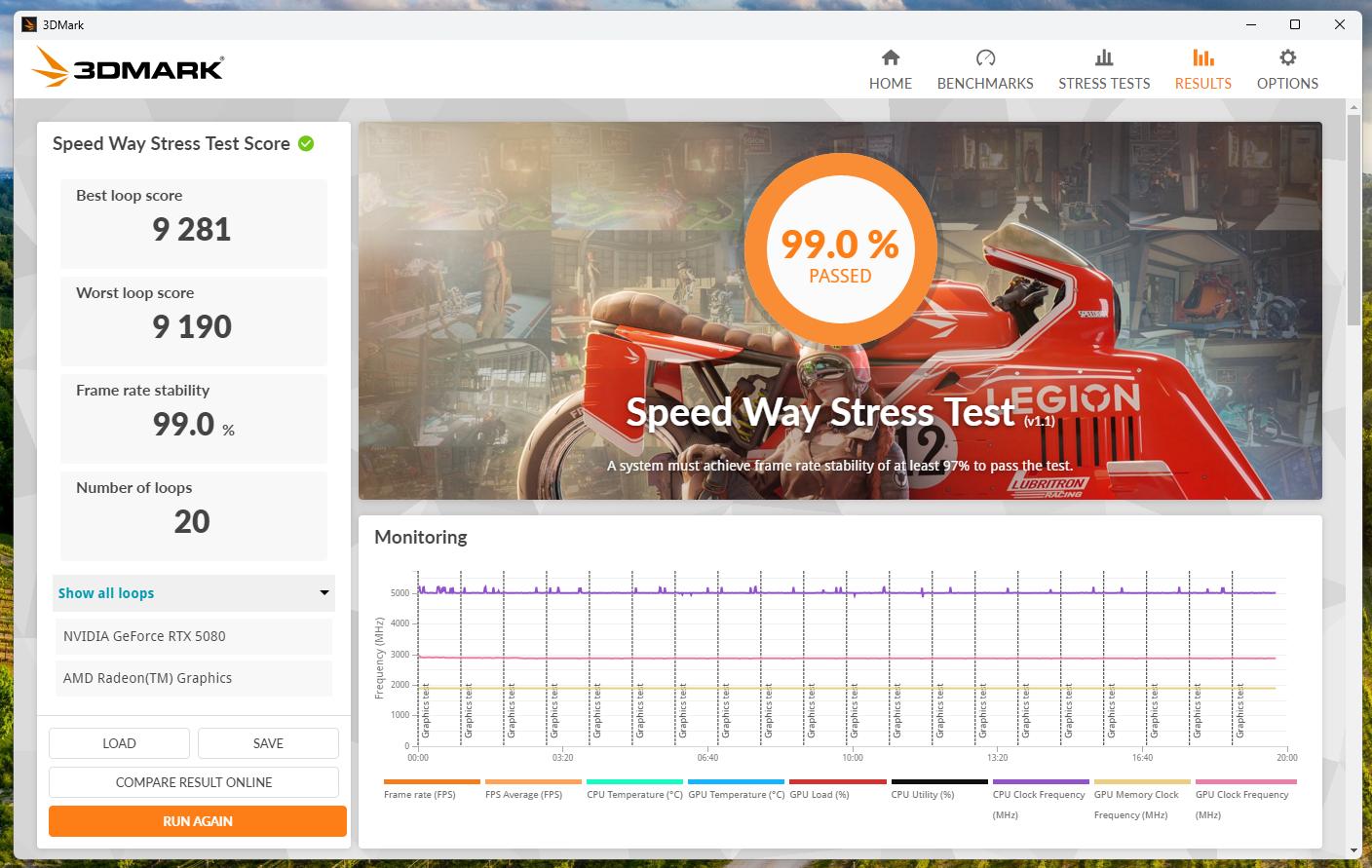The height and width of the screenshot is (868, 1372).
Task: Click the 13:20 time axis label
Action: [998, 757]
